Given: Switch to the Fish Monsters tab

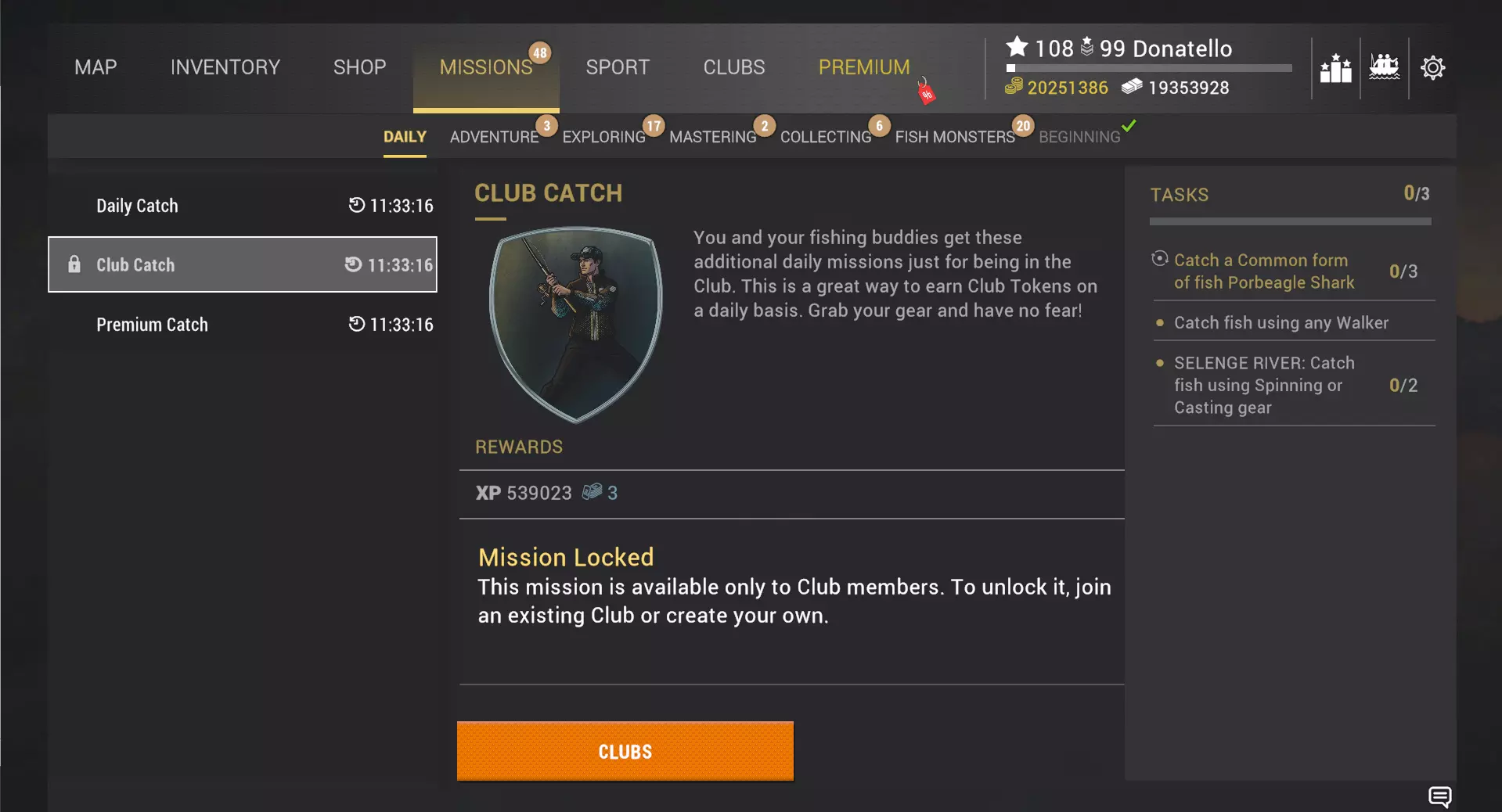Looking at the screenshot, I should pos(955,137).
